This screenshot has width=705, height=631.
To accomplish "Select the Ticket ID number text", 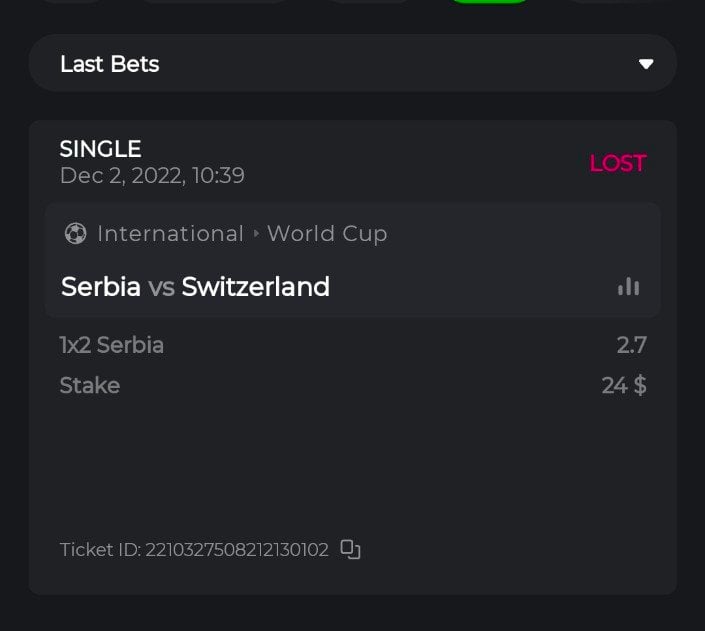I will point(237,550).
